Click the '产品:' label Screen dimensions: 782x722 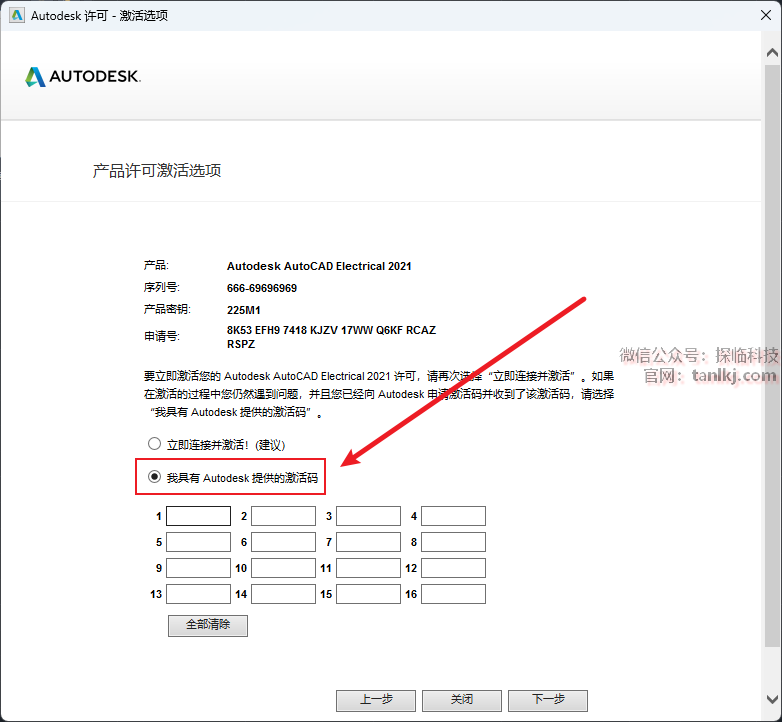157,265
